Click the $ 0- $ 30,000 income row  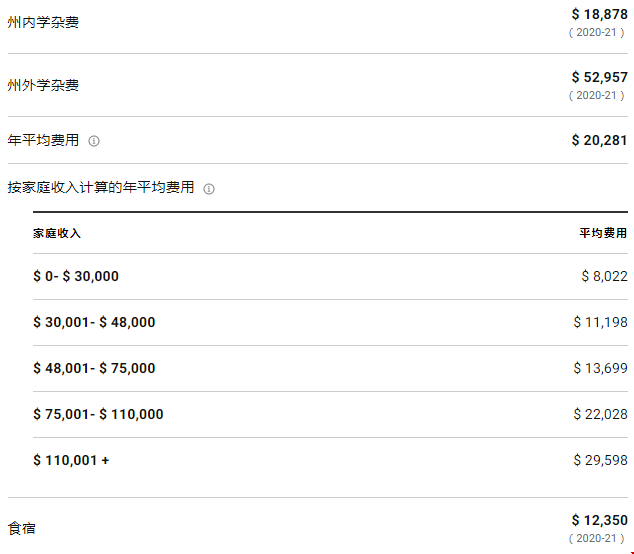point(330,277)
